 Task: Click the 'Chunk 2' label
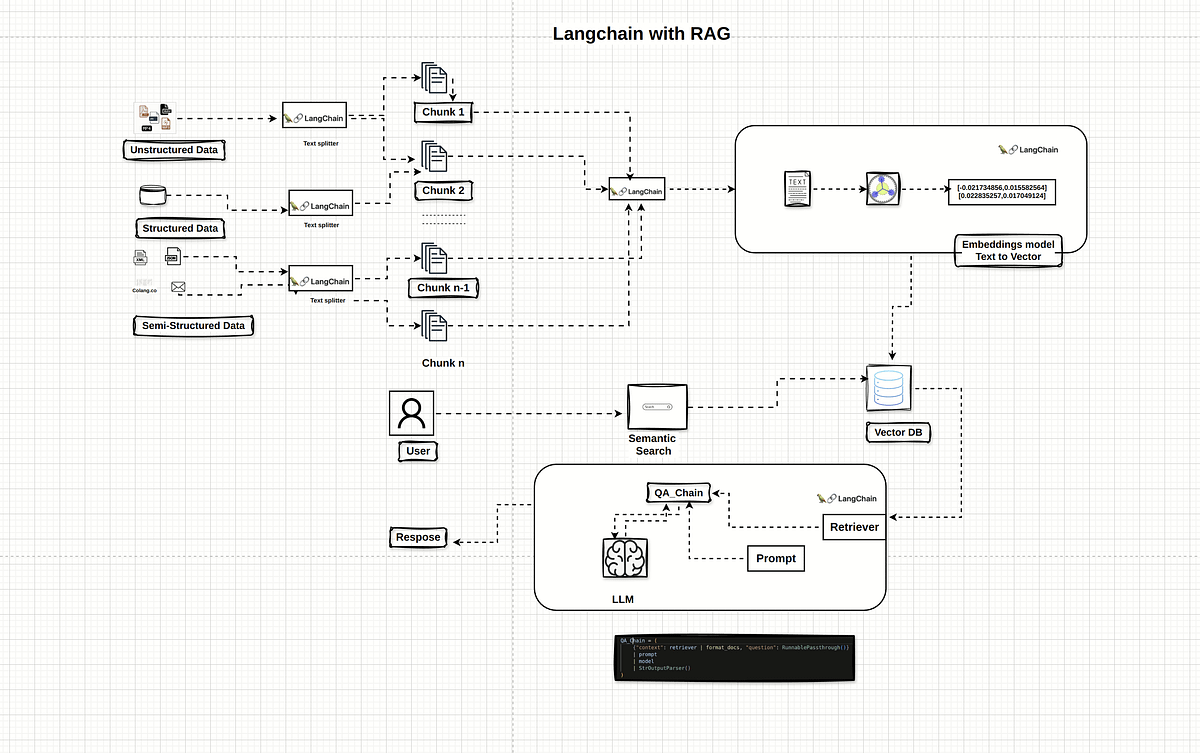(443, 190)
